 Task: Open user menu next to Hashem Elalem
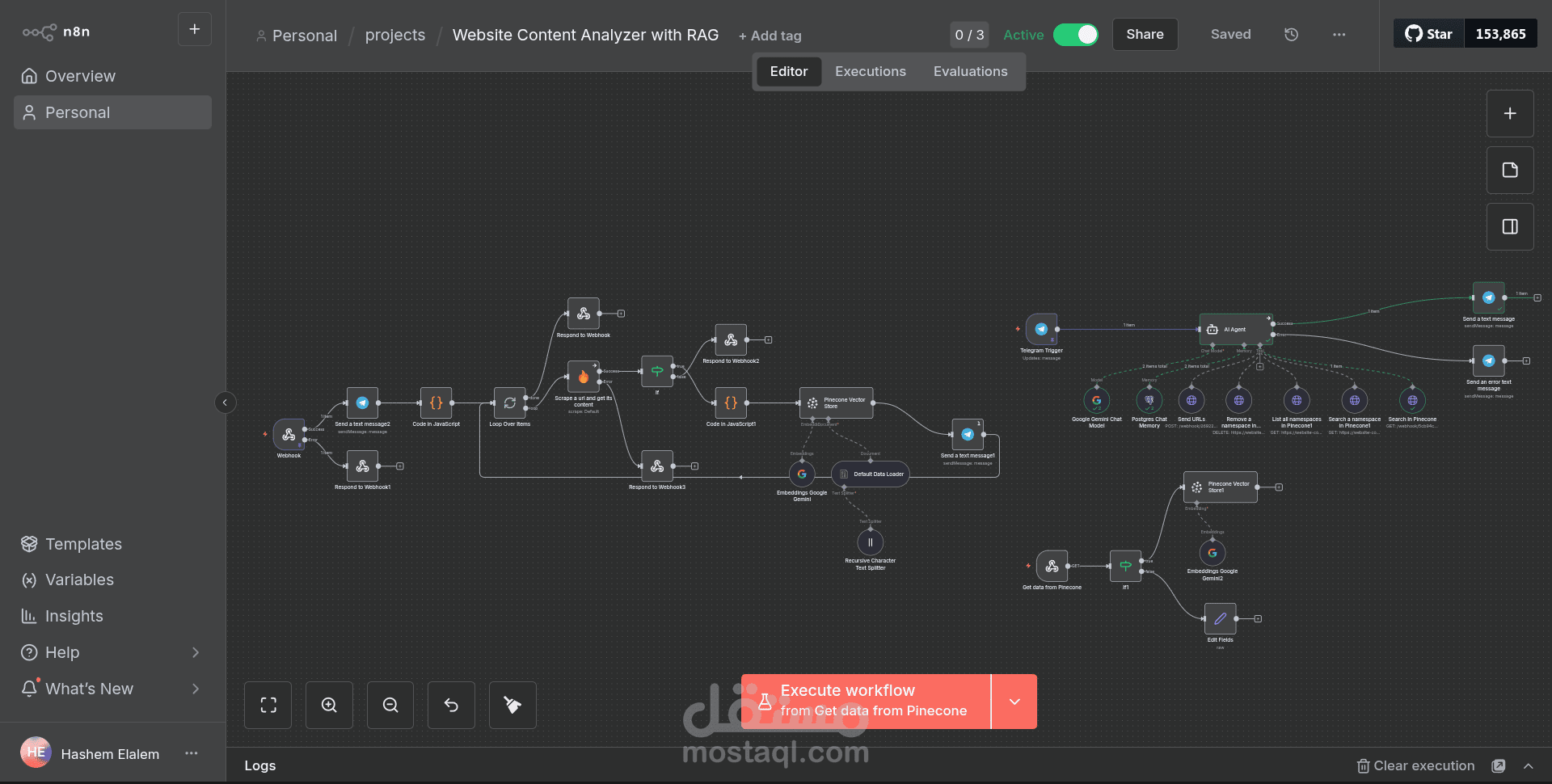[192, 753]
